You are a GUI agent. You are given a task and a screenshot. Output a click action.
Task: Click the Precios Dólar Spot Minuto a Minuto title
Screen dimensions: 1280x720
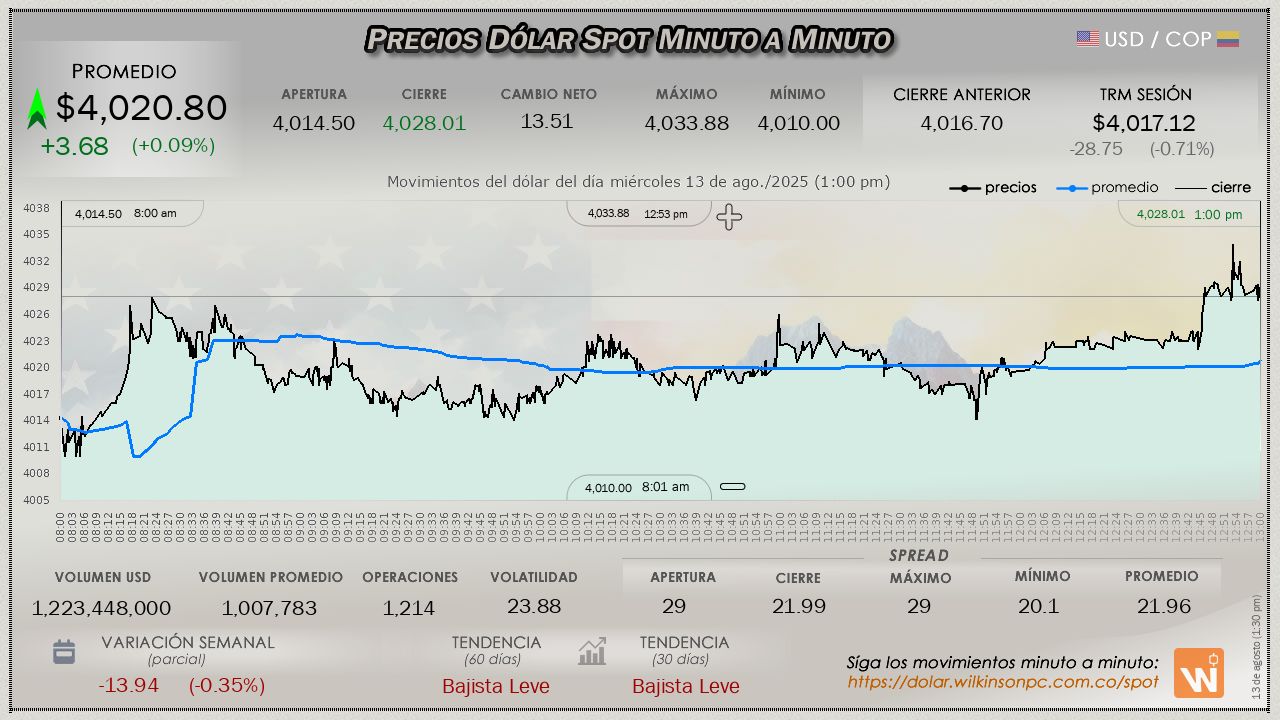pos(628,39)
